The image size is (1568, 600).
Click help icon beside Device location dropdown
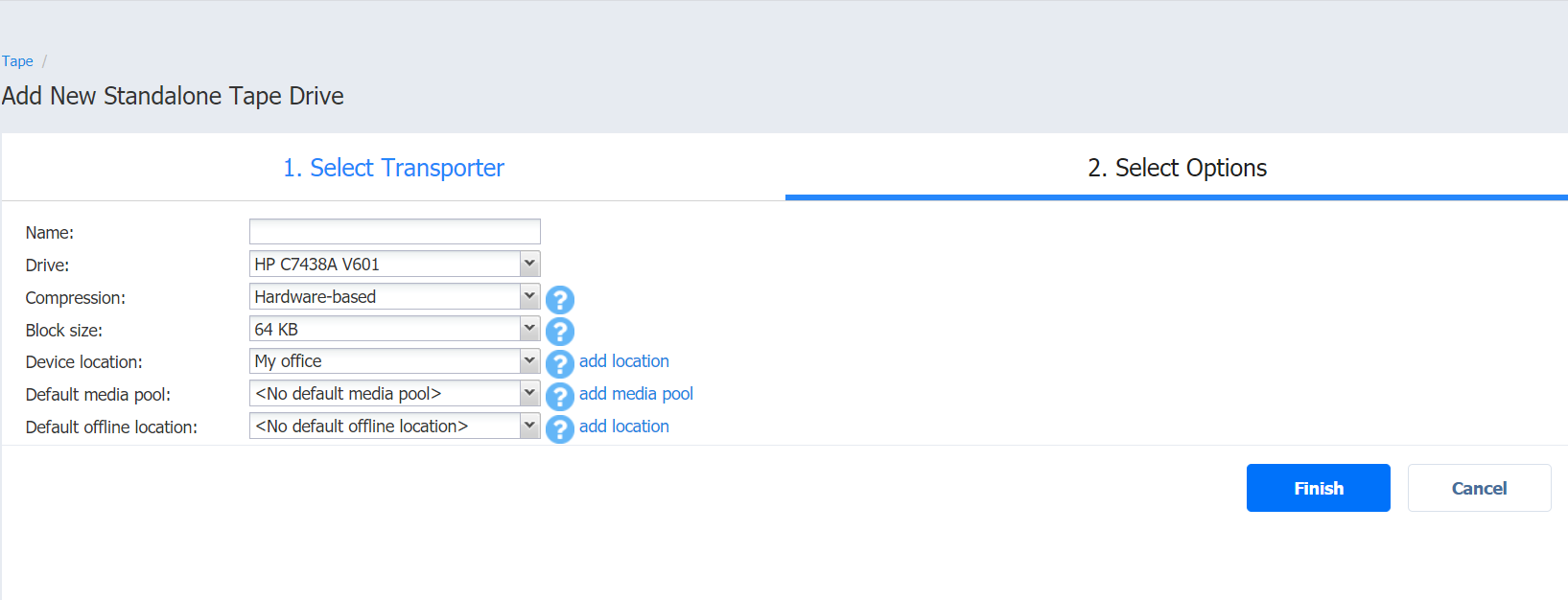(x=559, y=364)
